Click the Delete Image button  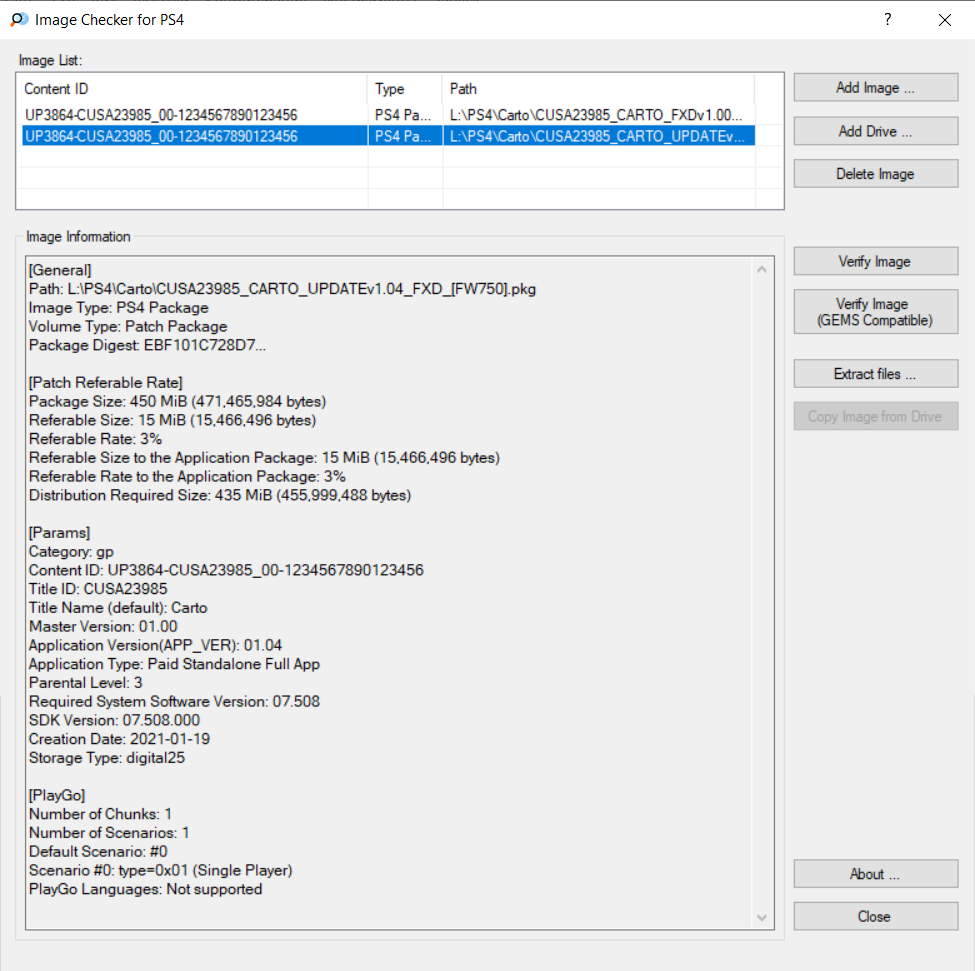tap(876, 174)
